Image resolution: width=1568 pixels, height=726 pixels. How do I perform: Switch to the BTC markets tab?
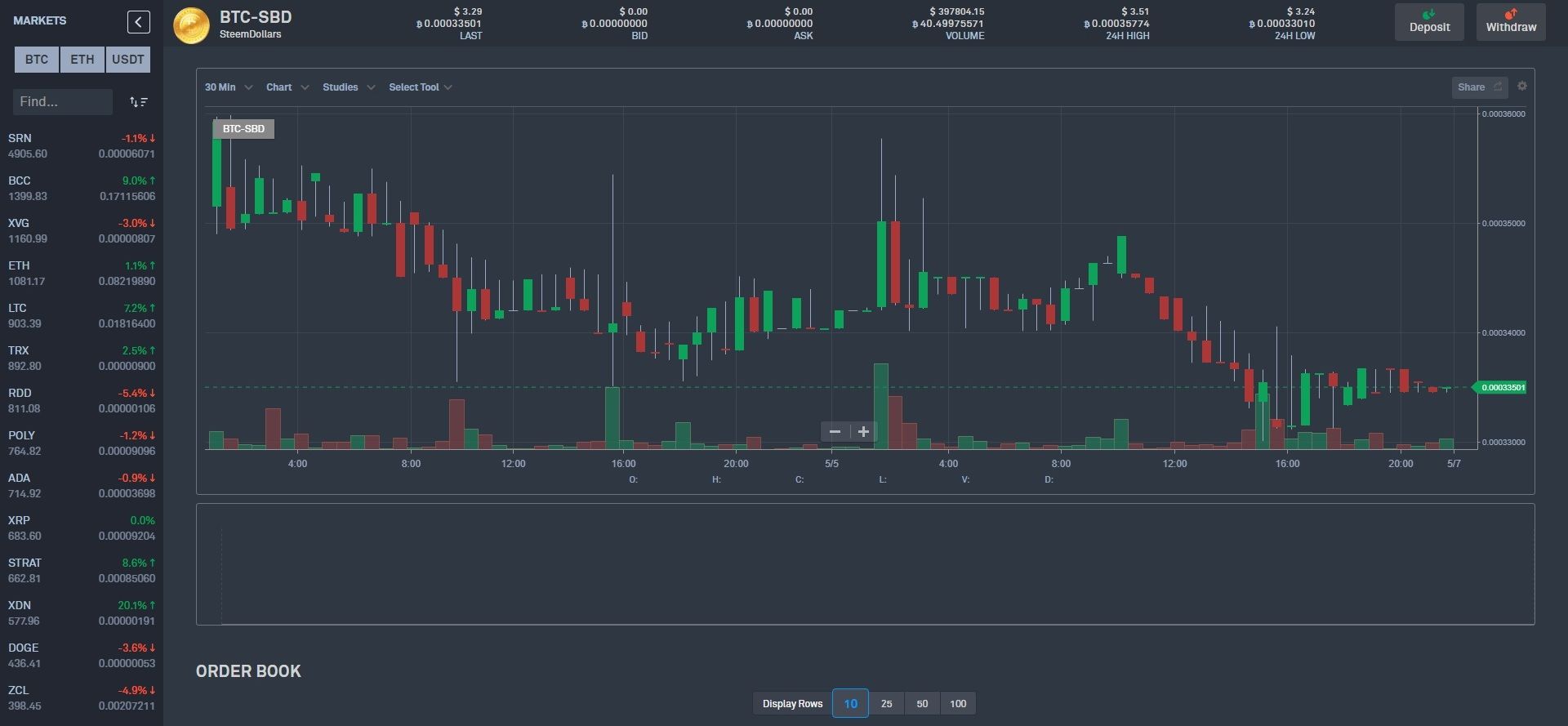(x=37, y=60)
